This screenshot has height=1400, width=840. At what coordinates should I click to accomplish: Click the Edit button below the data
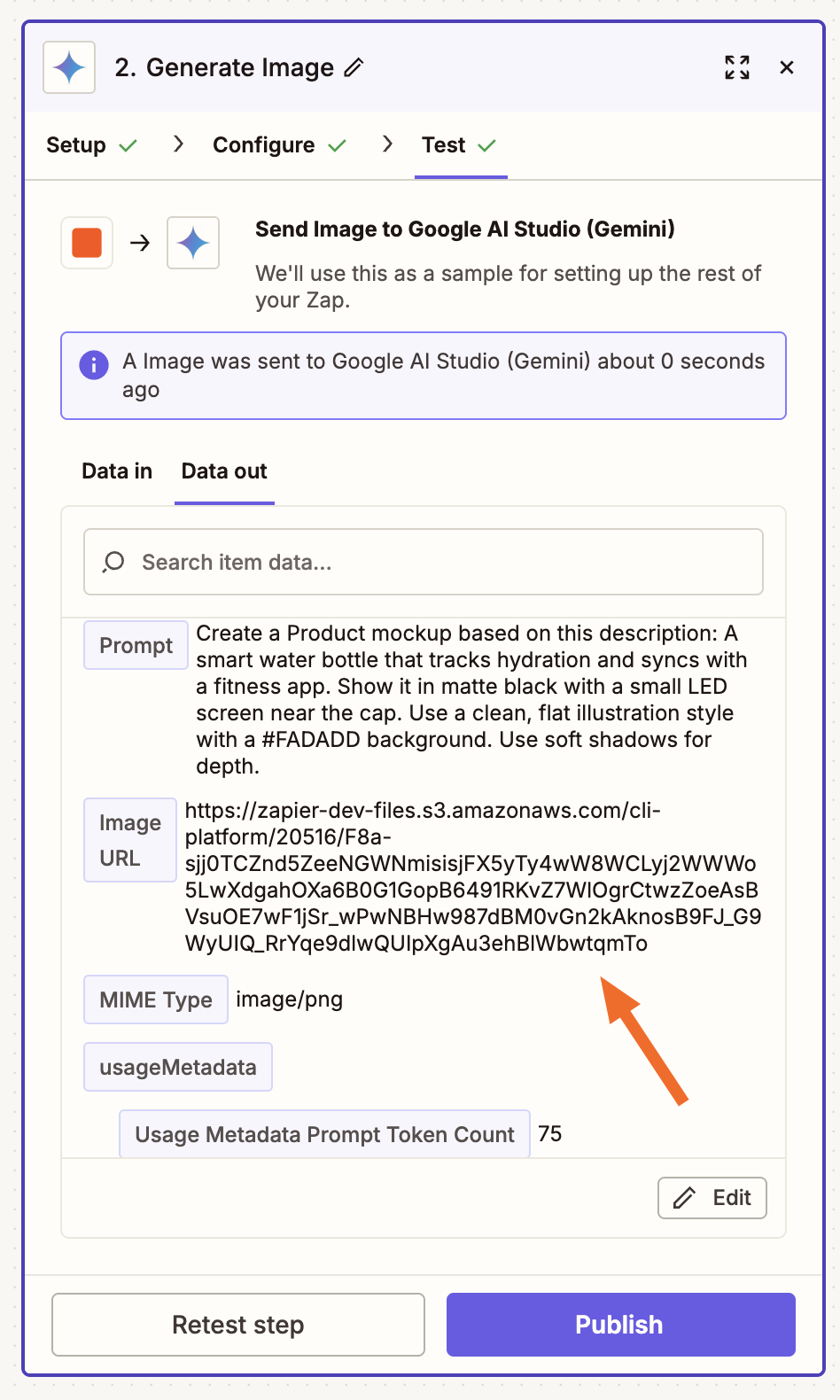(x=712, y=1197)
